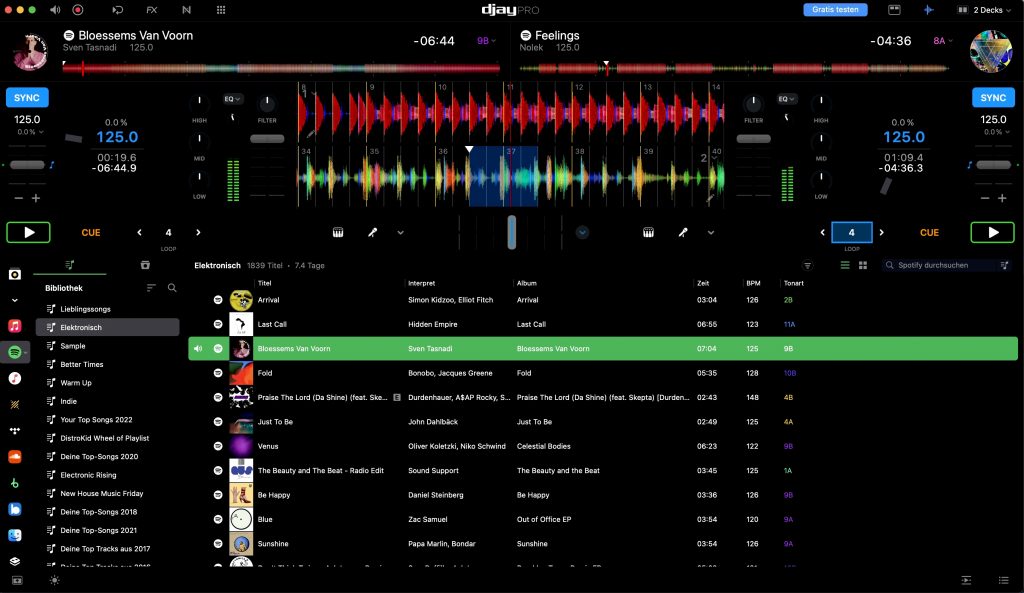Click the record button in the top bar
The width and height of the screenshot is (1024, 593).
pyautogui.click(x=78, y=9)
